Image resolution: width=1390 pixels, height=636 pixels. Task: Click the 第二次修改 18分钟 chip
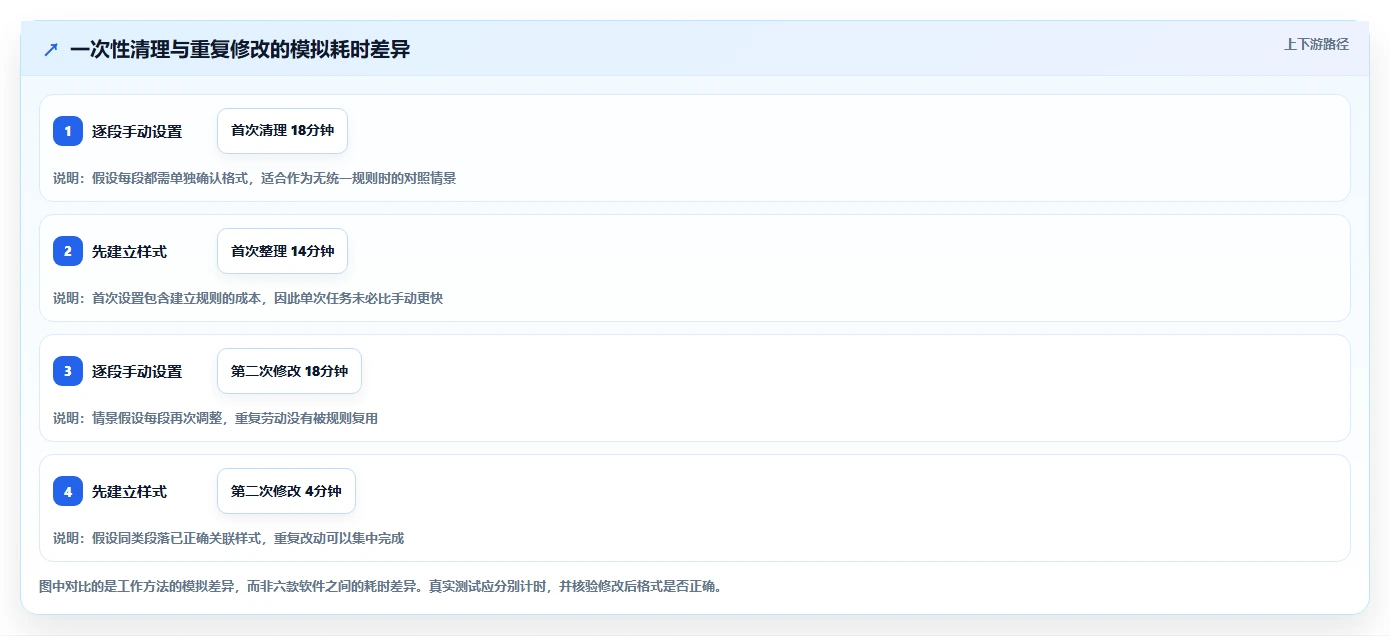[x=289, y=371]
